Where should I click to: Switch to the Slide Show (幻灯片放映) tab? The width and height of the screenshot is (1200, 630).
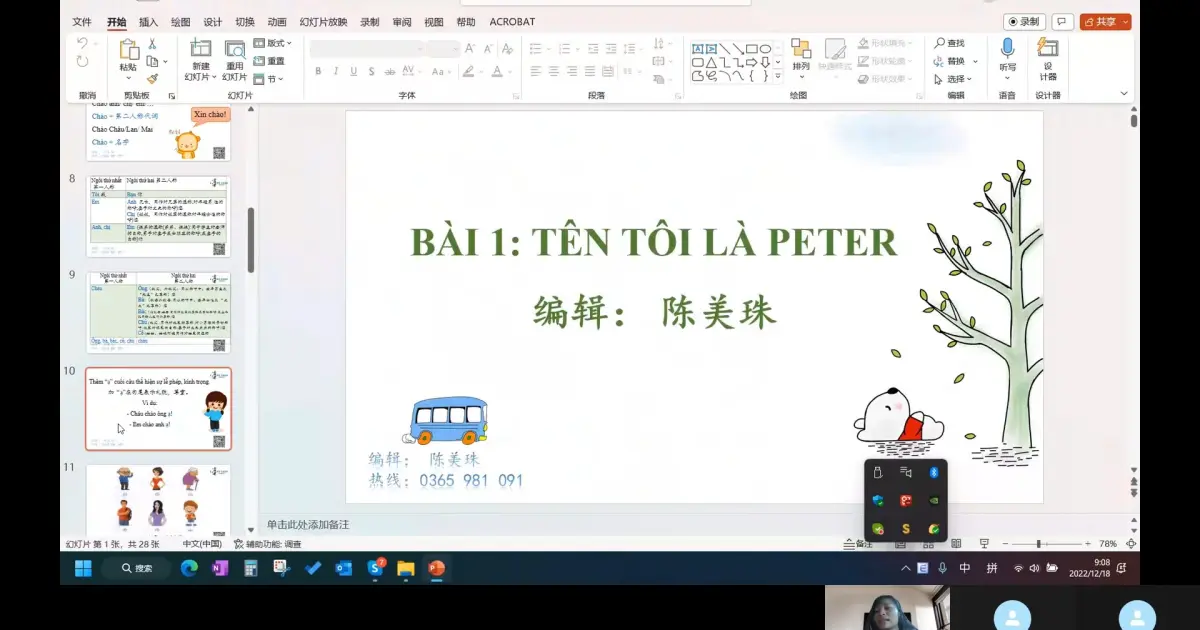[323, 22]
